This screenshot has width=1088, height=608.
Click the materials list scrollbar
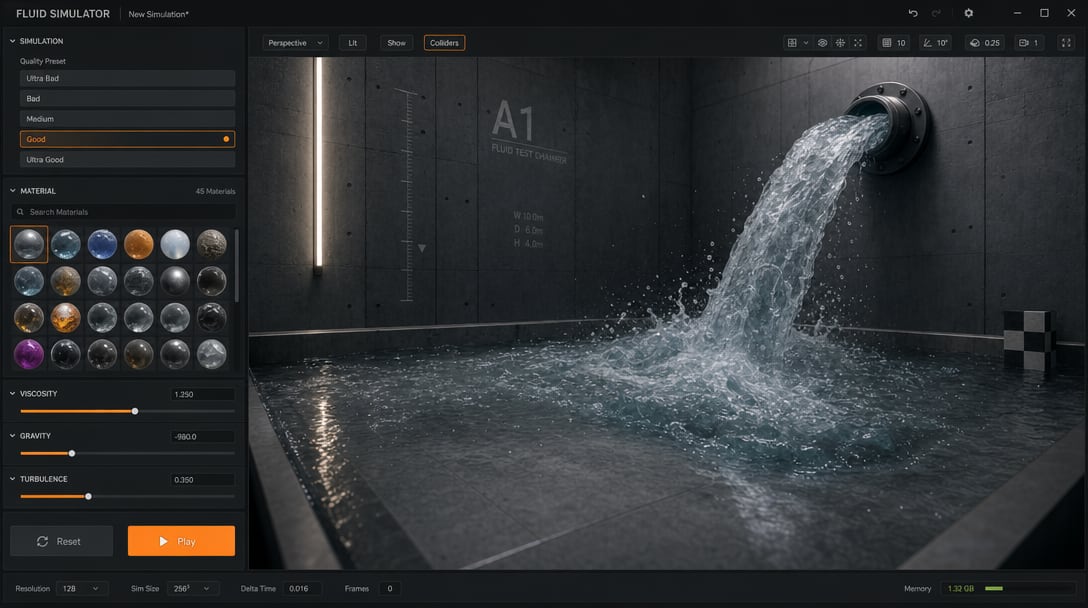(237, 265)
